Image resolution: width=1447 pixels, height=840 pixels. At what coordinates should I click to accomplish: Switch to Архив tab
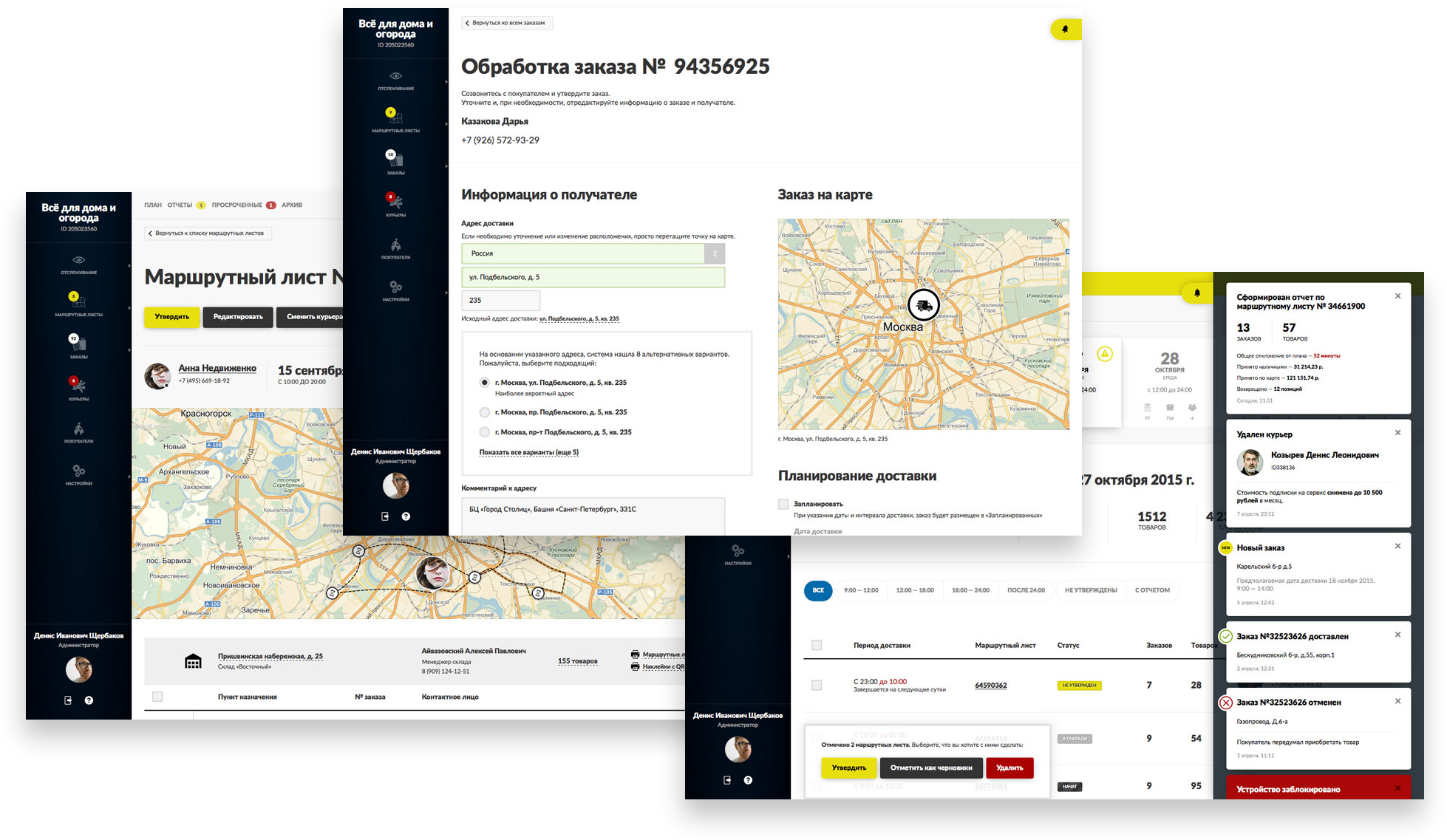click(292, 205)
